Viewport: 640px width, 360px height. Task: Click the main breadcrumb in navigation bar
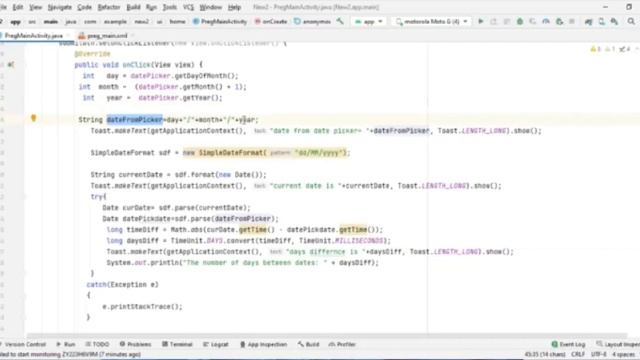(x=51, y=21)
